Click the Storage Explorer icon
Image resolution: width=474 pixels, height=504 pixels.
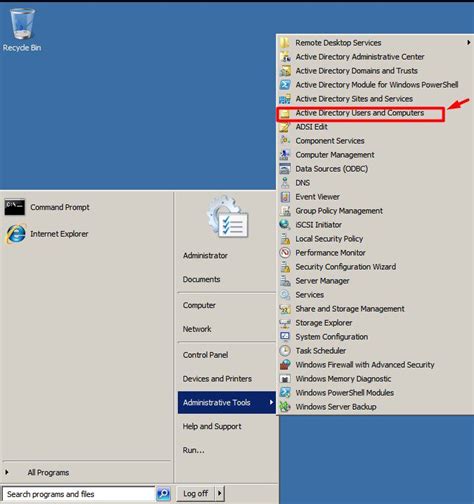click(x=285, y=323)
